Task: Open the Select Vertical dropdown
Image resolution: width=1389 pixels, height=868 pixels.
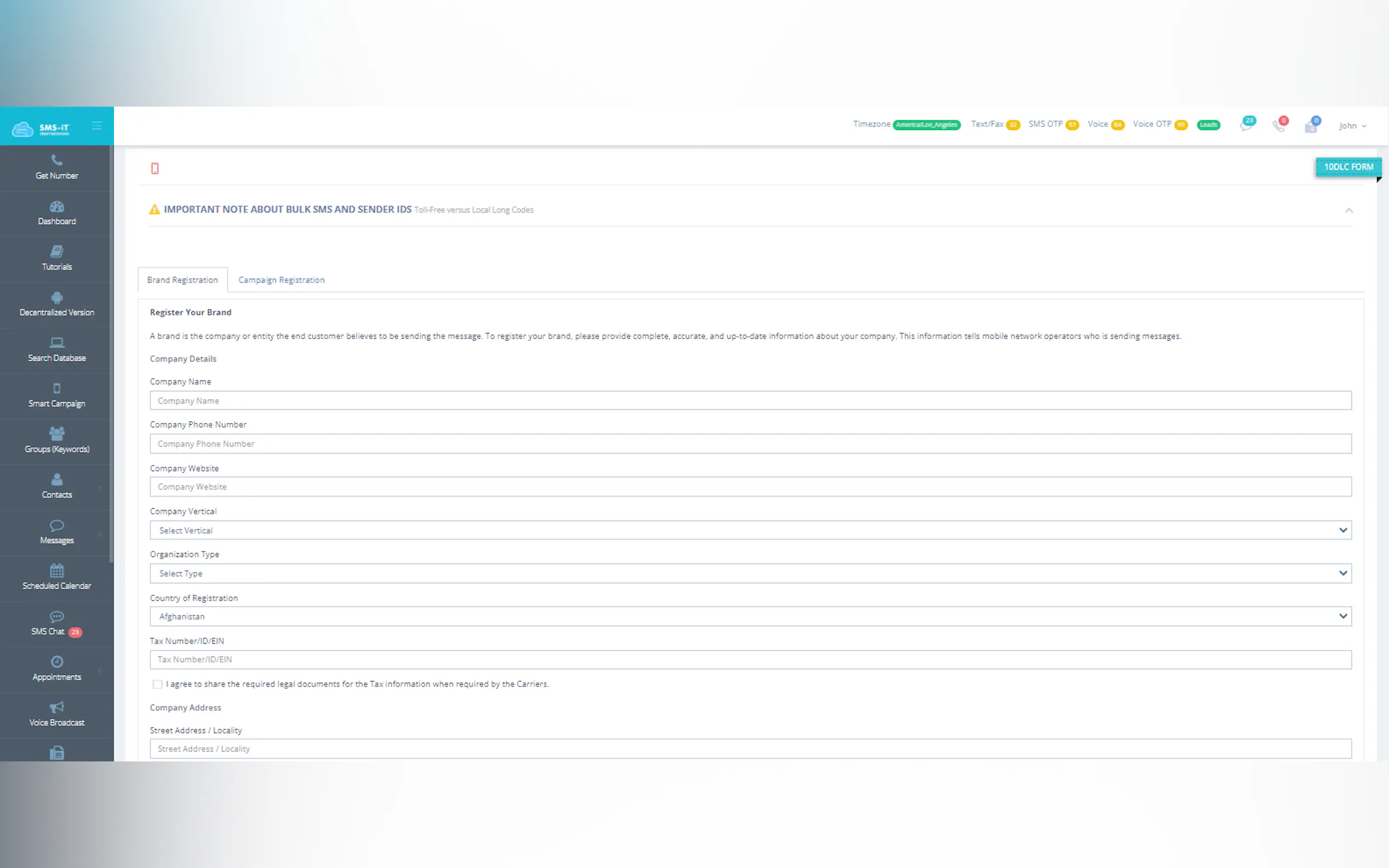Action: (750, 530)
